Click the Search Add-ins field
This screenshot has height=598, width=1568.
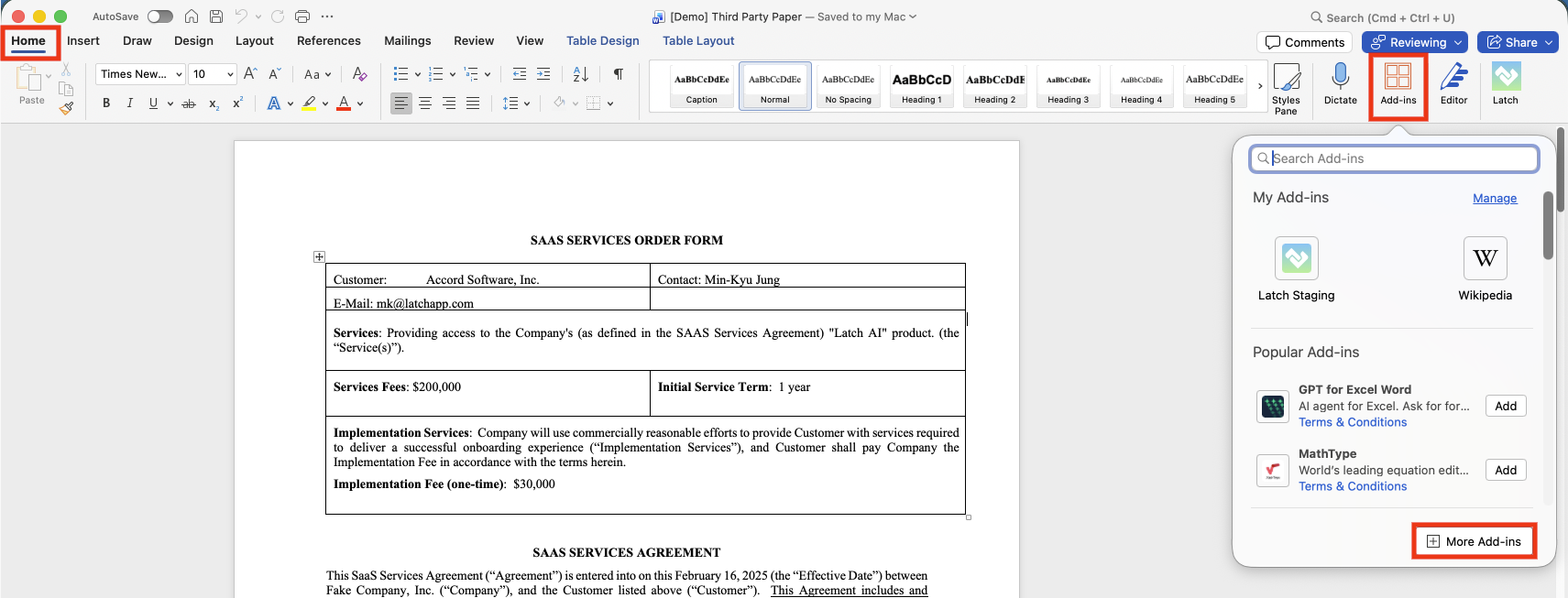tap(1394, 158)
